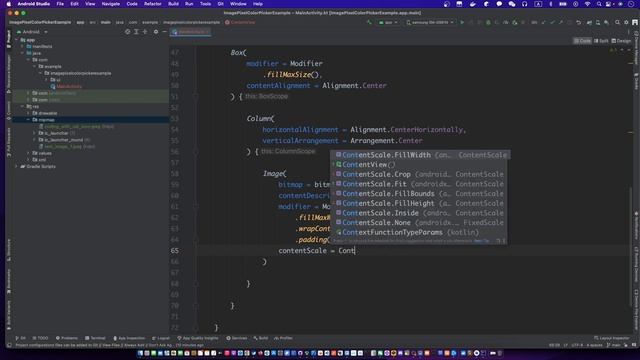Open Project panel options gear
The height and width of the screenshot is (360, 640).
click(x=156, y=31)
